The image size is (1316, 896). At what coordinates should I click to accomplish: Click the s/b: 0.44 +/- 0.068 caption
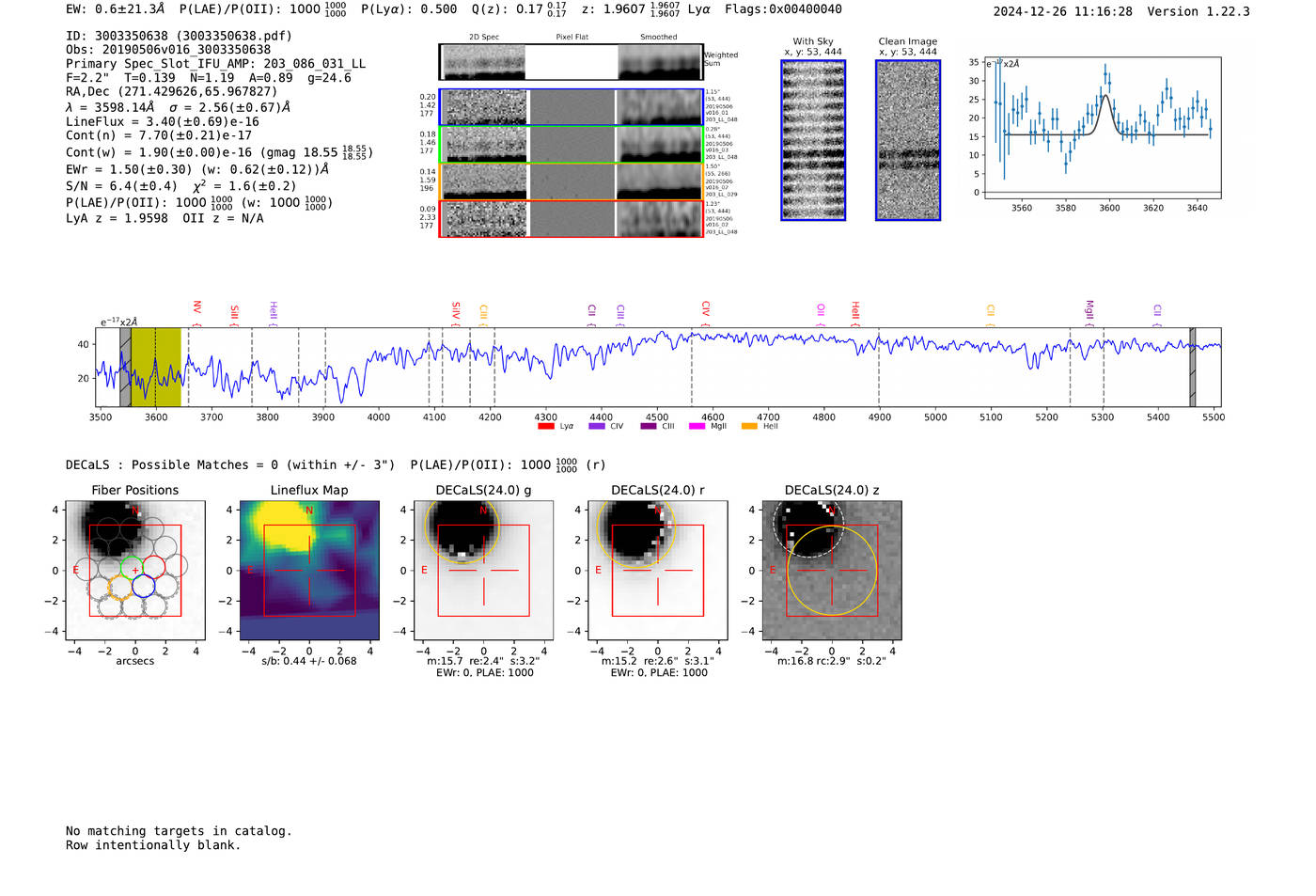coord(309,661)
